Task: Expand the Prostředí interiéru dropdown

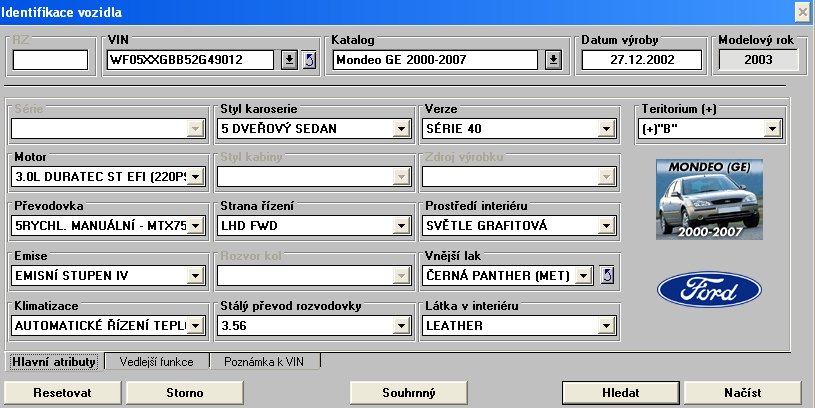Action: tap(606, 226)
